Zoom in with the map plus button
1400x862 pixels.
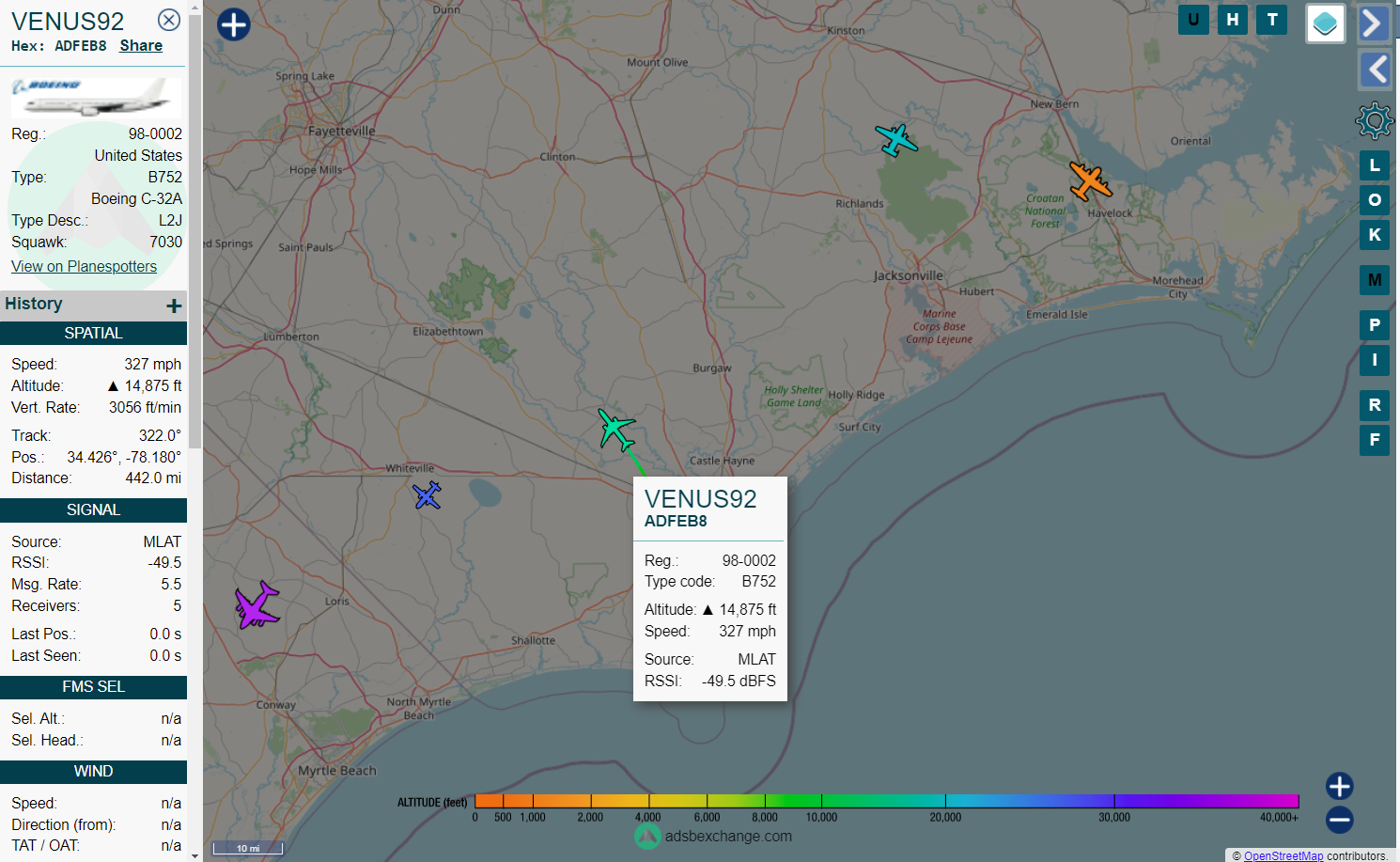coord(1340,786)
